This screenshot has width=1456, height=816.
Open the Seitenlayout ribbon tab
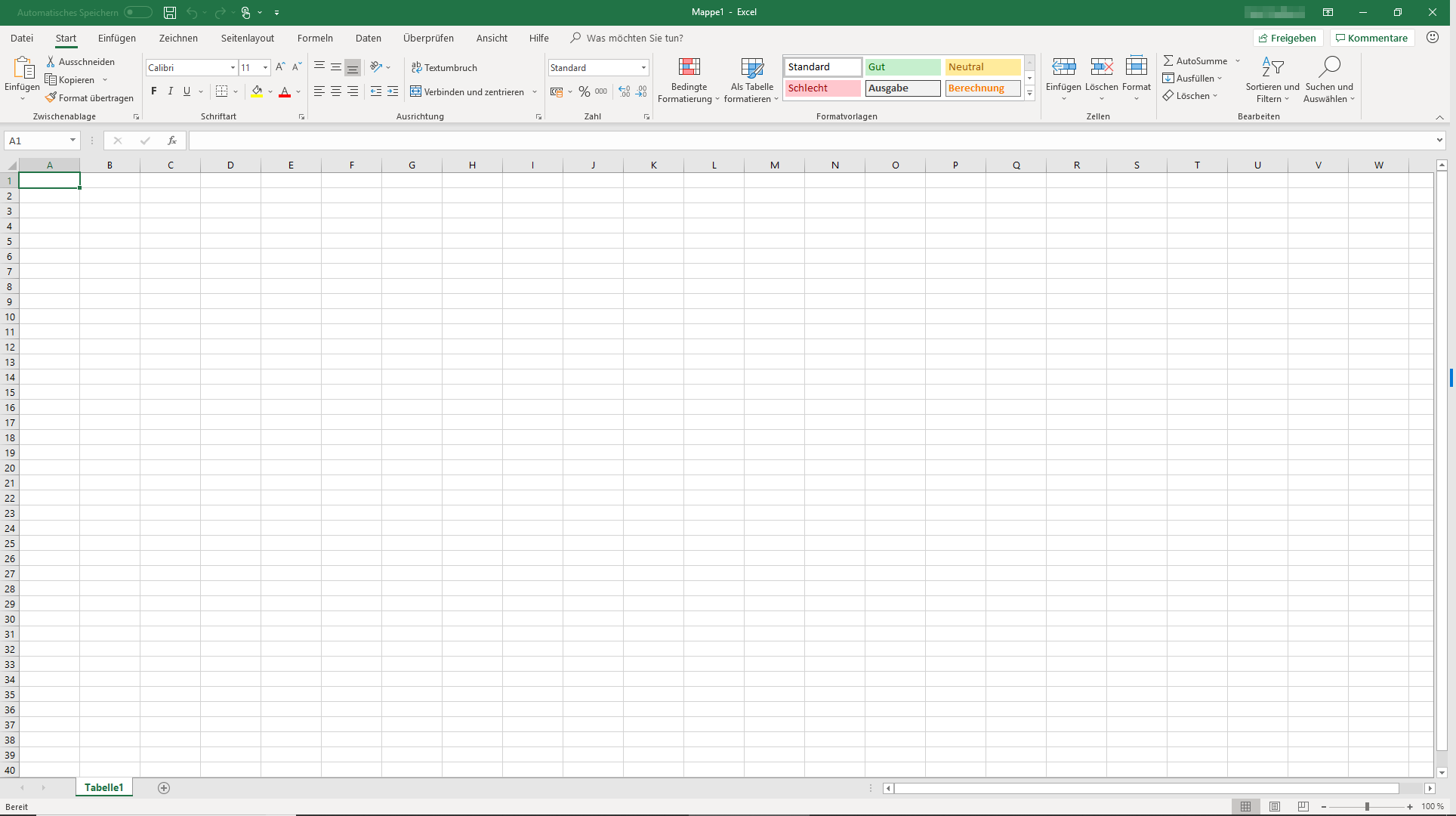click(x=247, y=38)
